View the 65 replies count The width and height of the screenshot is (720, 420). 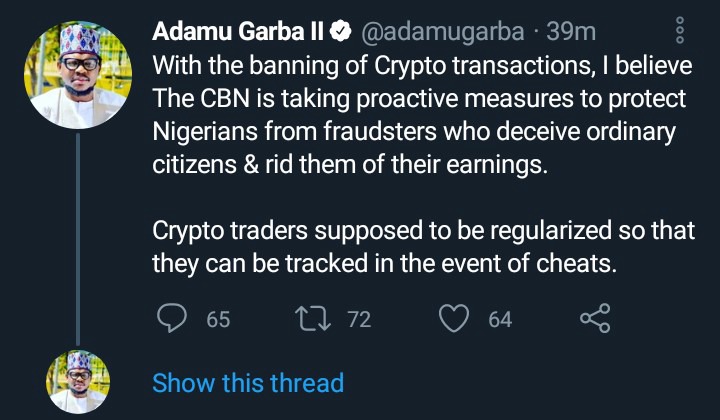(218, 320)
